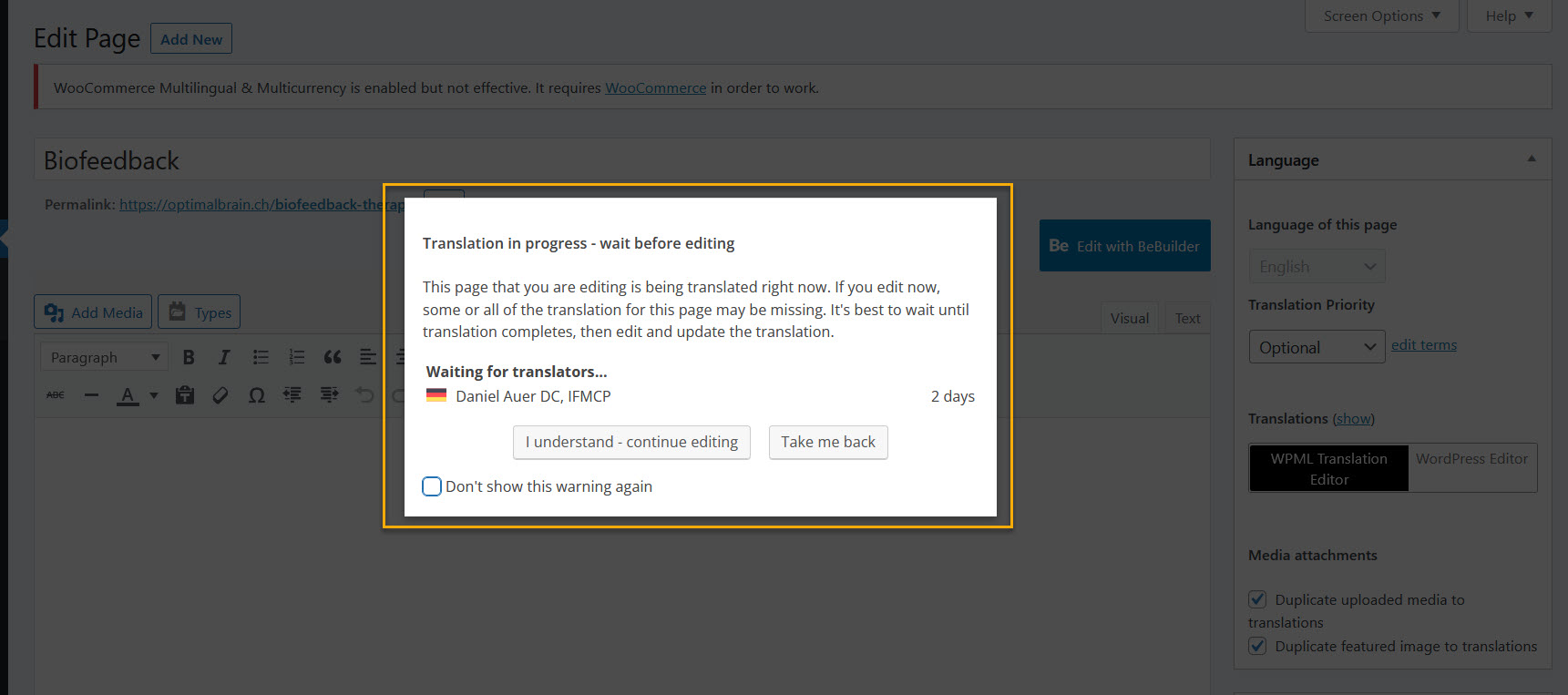Expand Screen Options

click(x=1382, y=15)
